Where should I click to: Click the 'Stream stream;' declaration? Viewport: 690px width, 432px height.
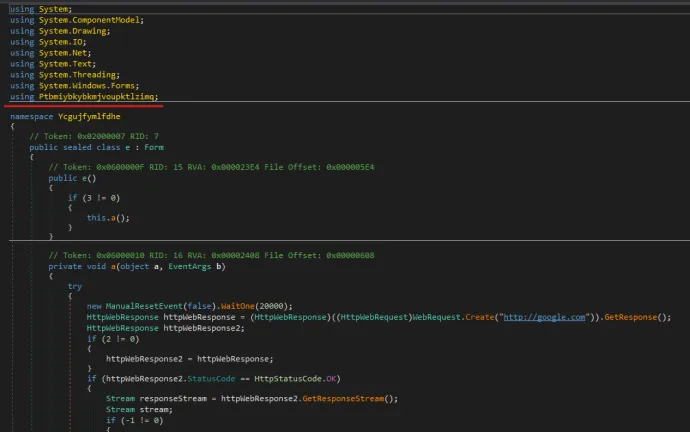(139, 410)
